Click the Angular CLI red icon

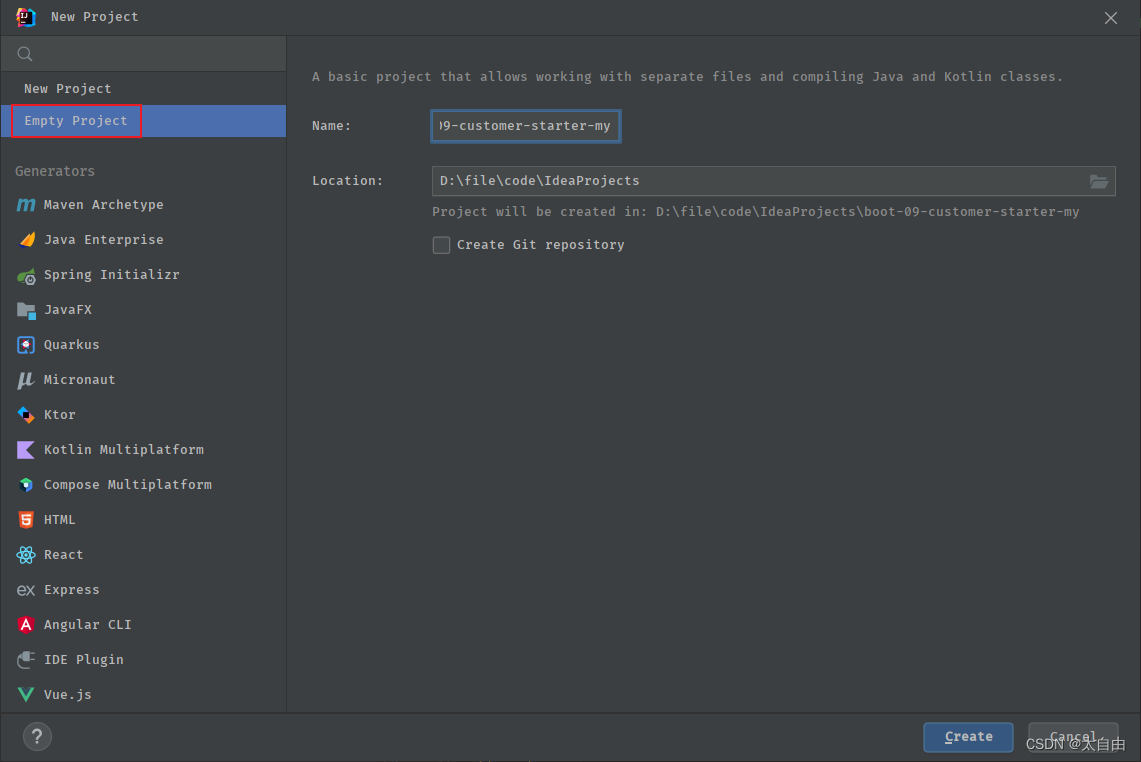coord(25,624)
